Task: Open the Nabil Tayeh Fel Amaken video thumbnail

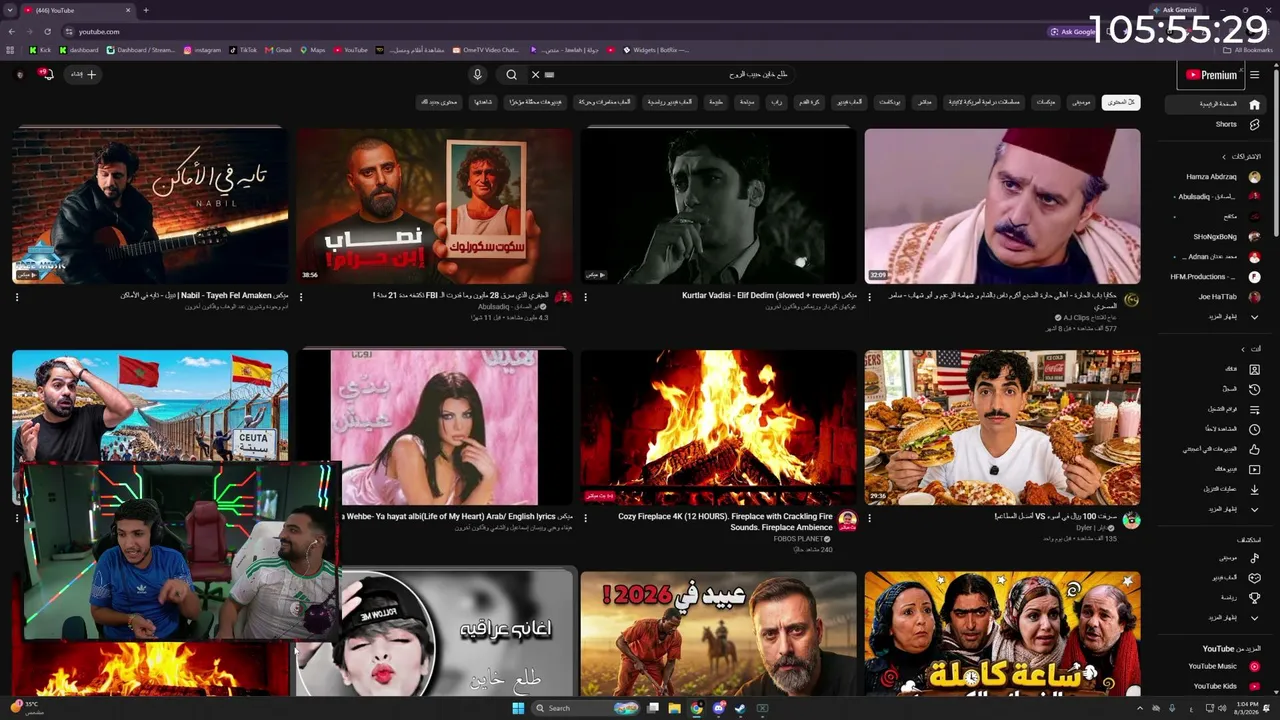Action: coord(150,206)
